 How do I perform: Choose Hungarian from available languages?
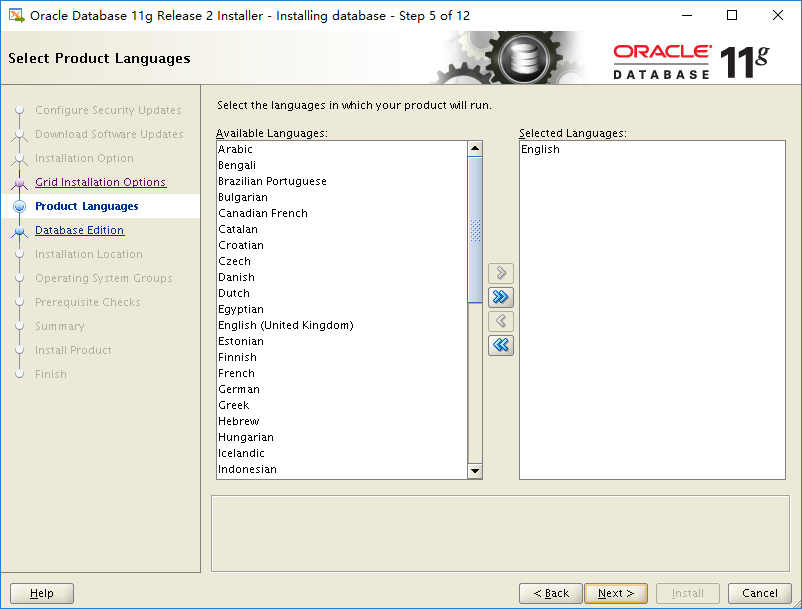342,438
